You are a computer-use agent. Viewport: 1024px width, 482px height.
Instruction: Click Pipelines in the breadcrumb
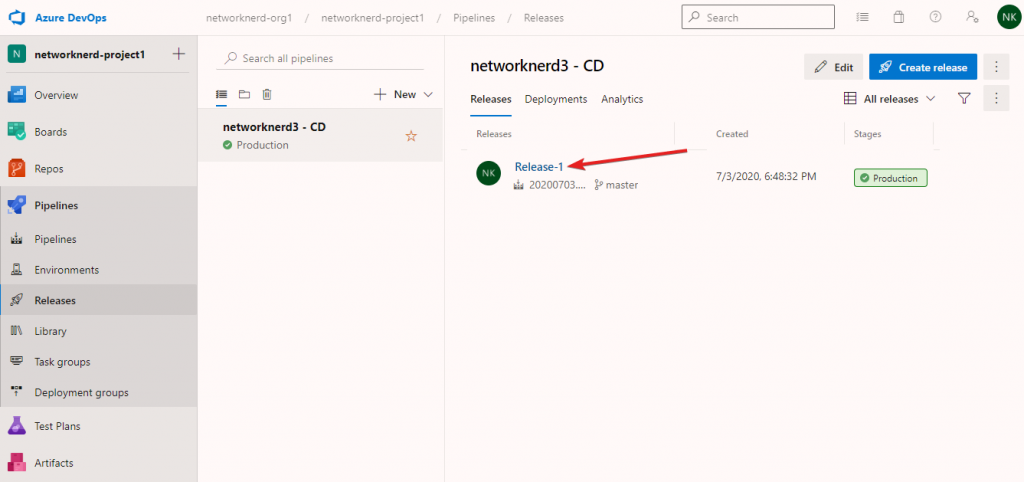tap(474, 18)
